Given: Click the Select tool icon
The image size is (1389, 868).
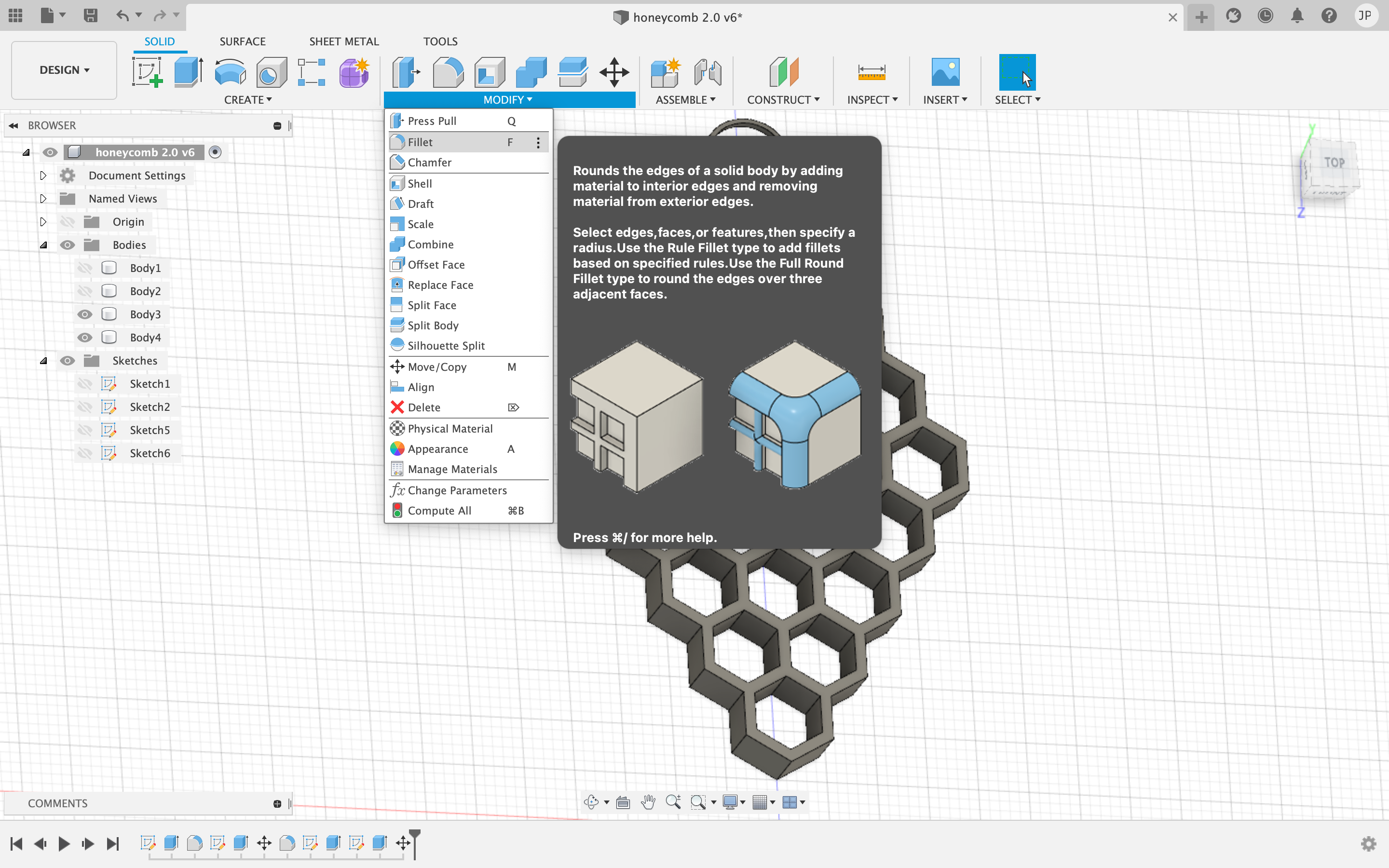Looking at the screenshot, I should click(1017, 72).
